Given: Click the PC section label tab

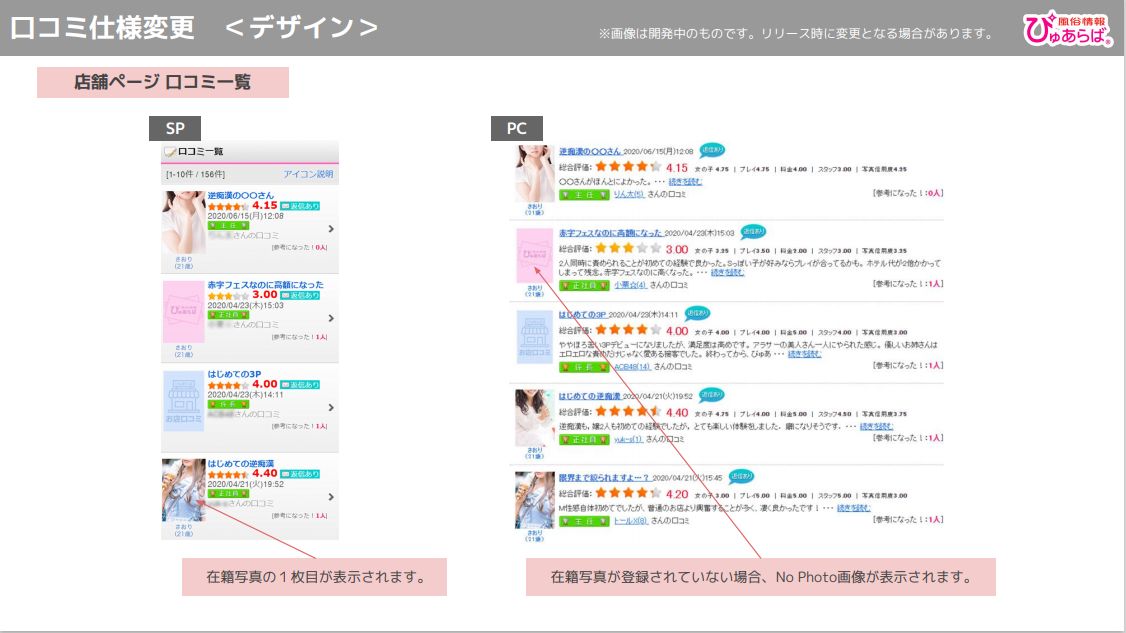Looking at the screenshot, I should coord(516,128).
